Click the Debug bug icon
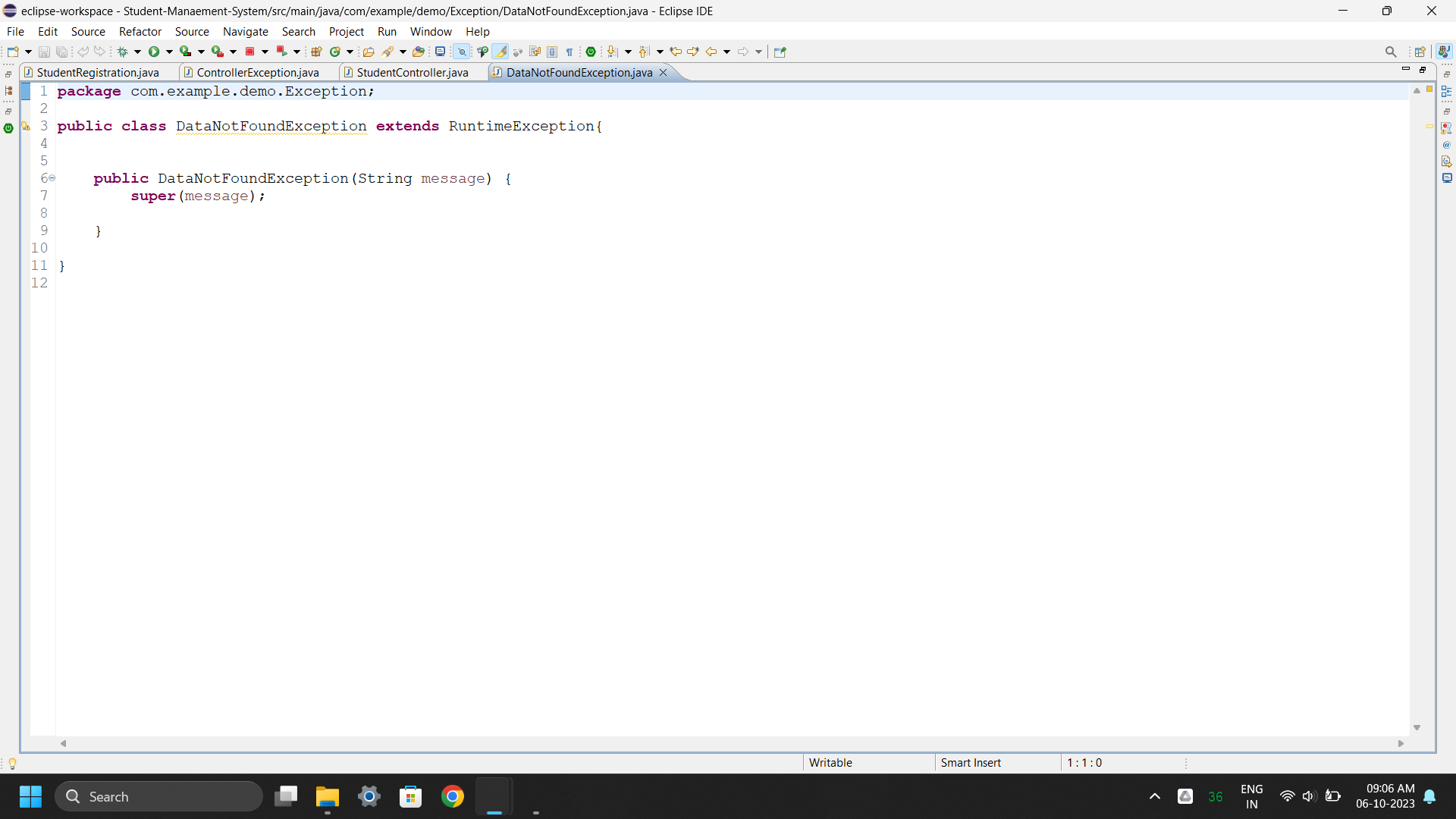The image size is (1456, 819). point(122,52)
